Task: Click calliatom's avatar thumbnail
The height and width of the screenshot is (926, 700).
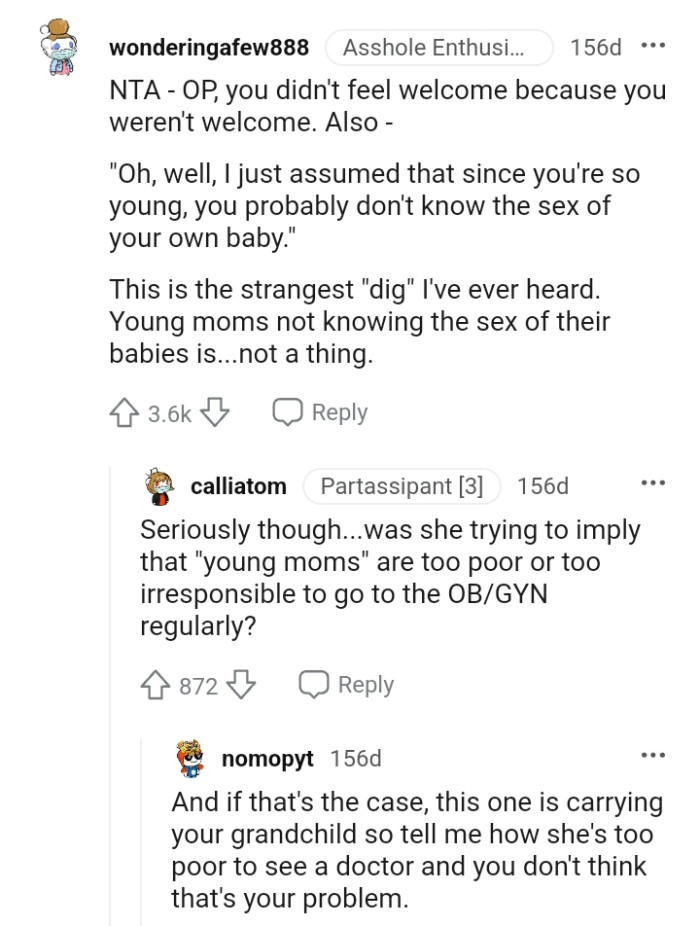Action: [159, 486]
